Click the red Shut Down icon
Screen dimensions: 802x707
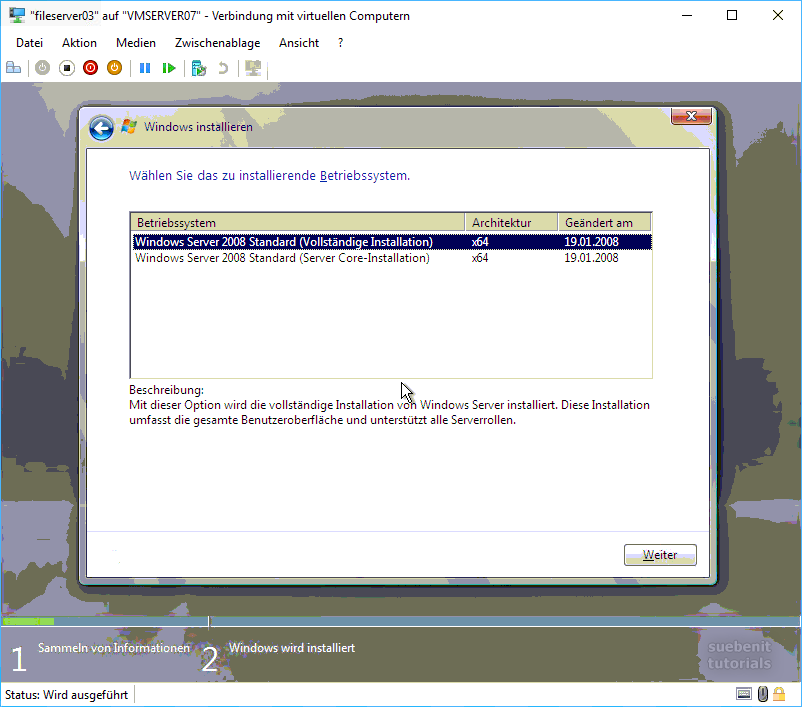pyautogui.click(x=91, y=68)
